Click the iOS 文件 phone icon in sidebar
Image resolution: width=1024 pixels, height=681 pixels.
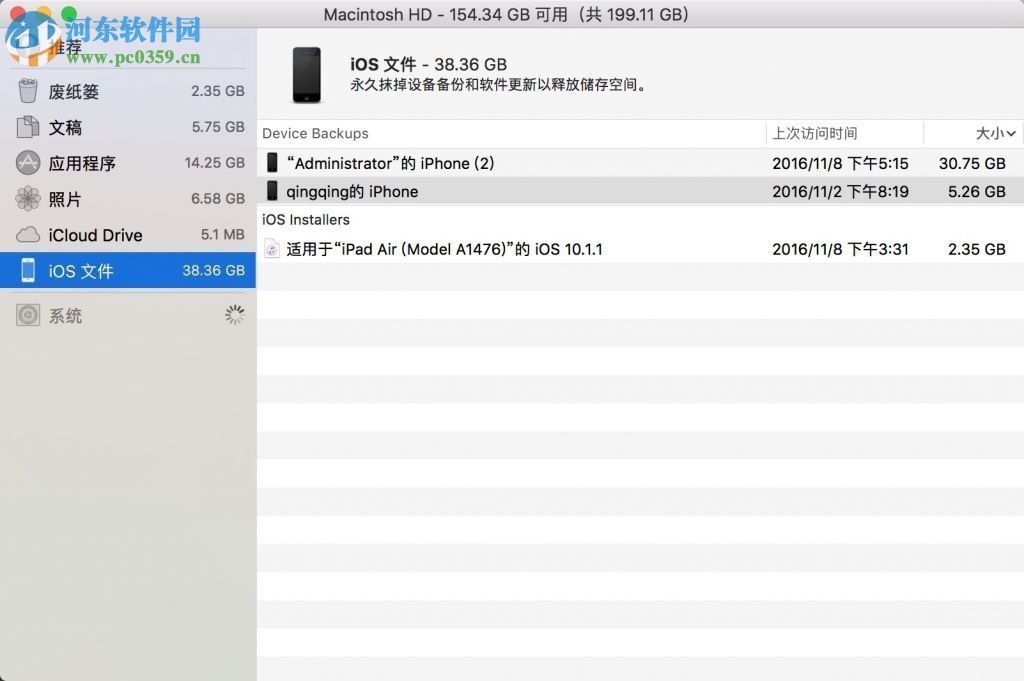[27, 270]
